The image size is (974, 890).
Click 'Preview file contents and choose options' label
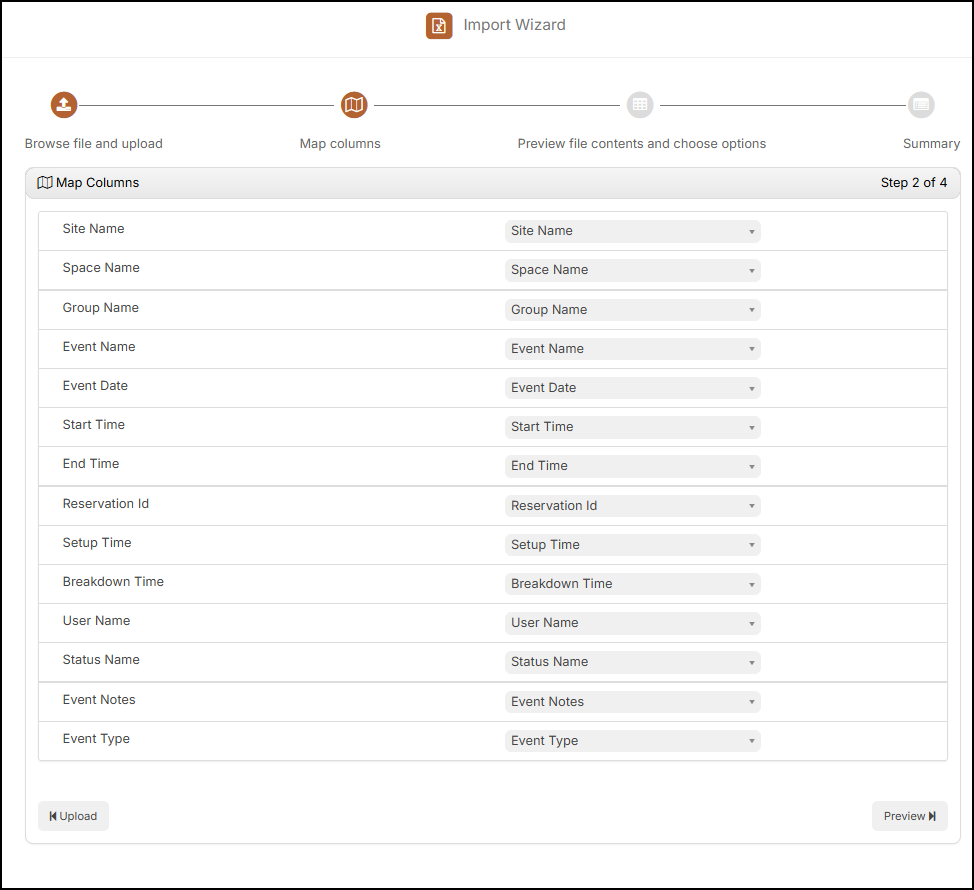[642, 143]
